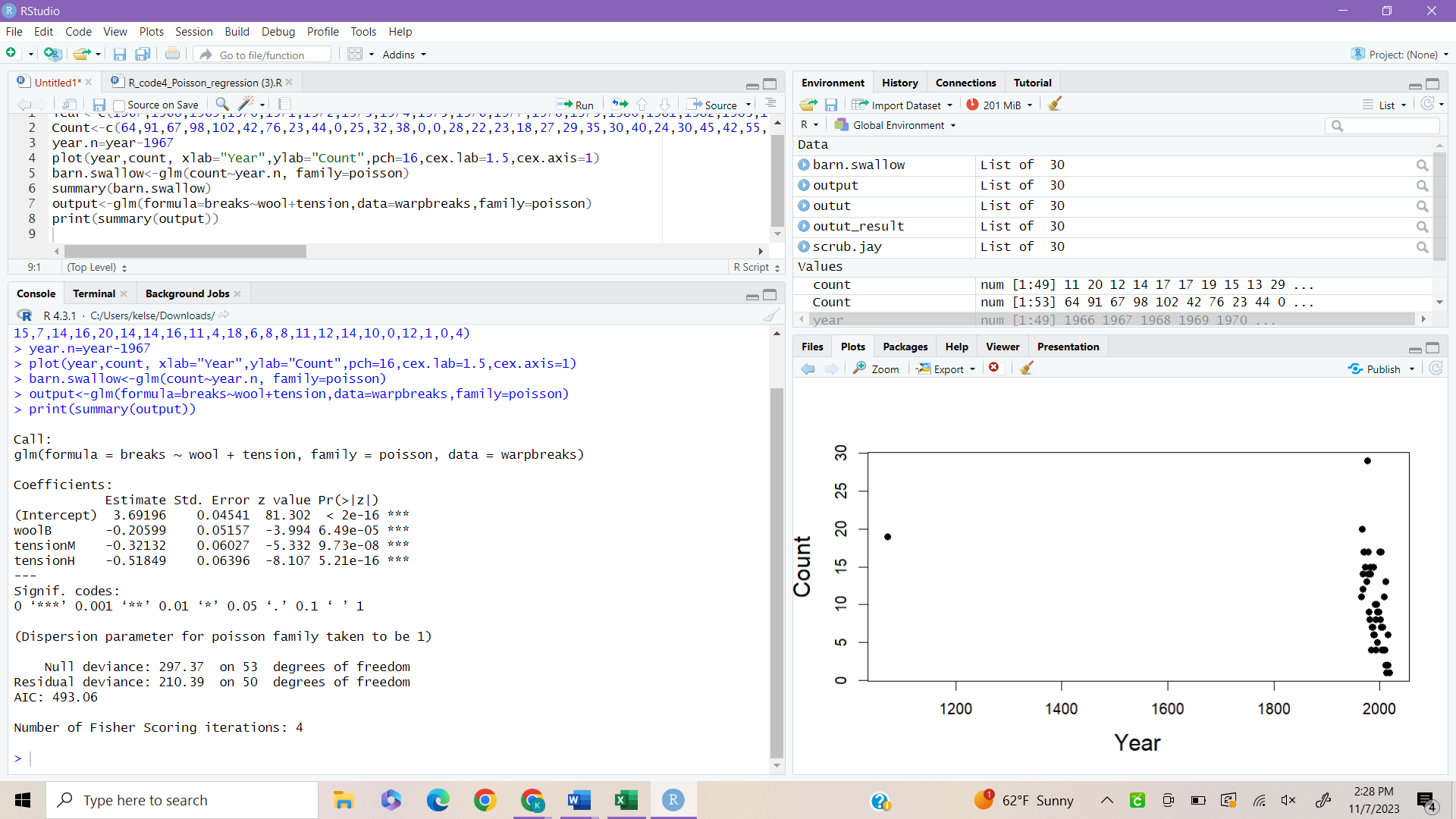Image resolution: width=1456 pixels, height=819 pixels.
Task: Switch to the History tab
Action: click(x=899, y=83)
